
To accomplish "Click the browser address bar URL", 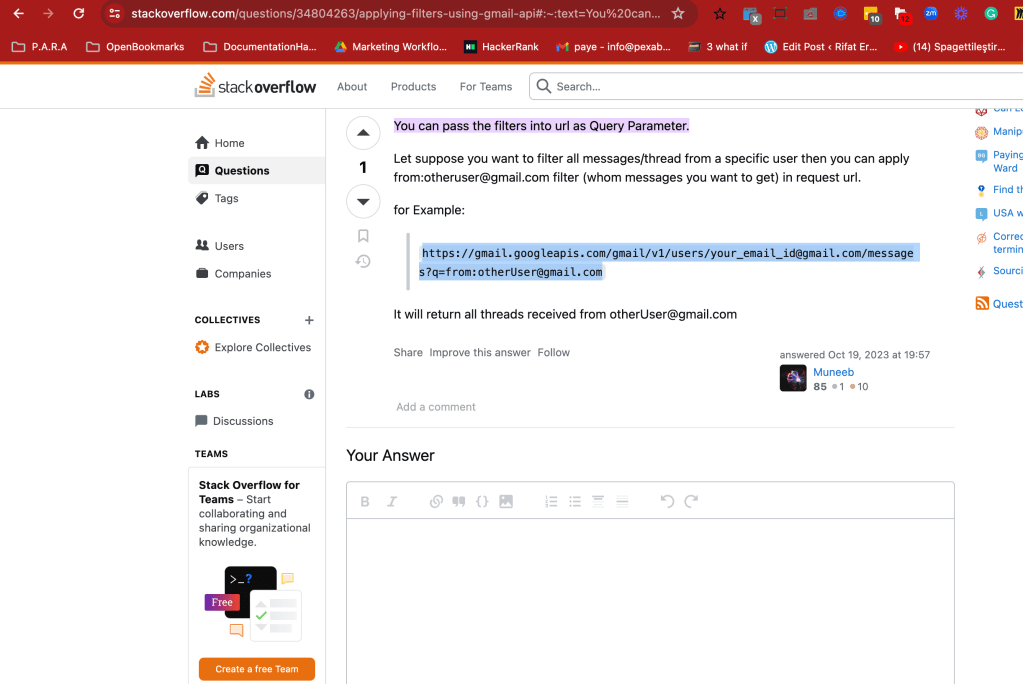I will [x=395, y=13].
